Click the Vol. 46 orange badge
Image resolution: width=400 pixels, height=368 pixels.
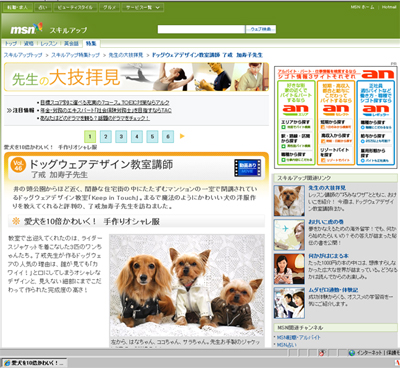tap(18, 165)
